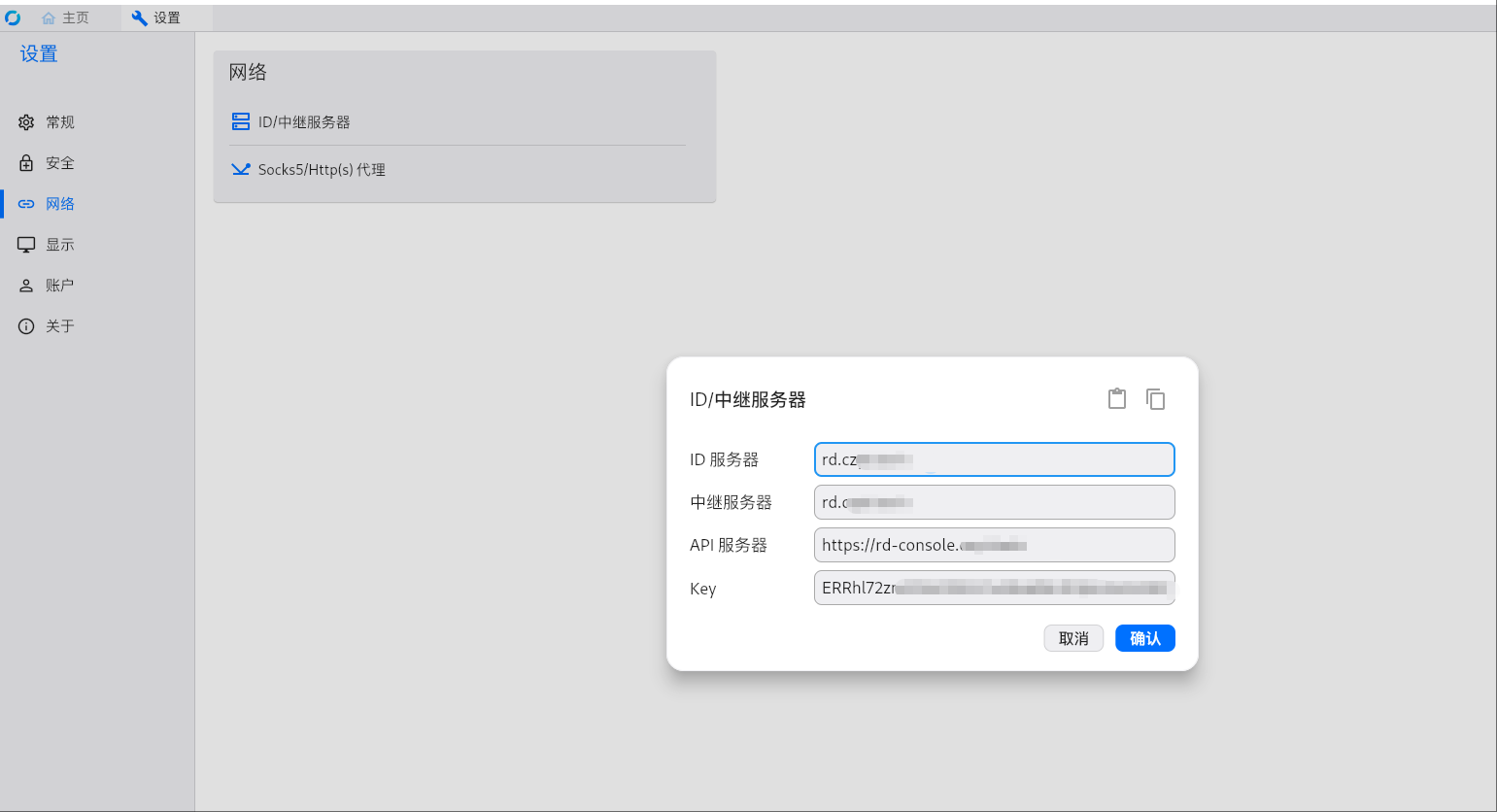
Task: Focus the Key input field
Action: click(995, 588)
